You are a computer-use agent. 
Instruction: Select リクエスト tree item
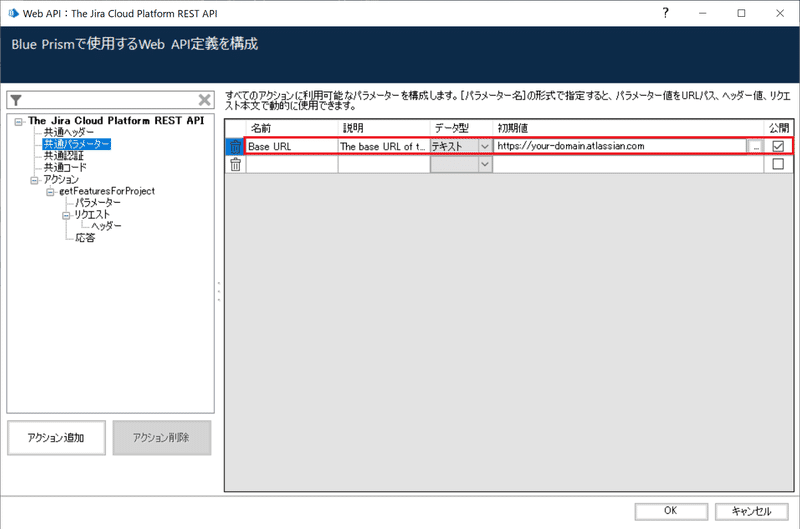pos(92,215)
